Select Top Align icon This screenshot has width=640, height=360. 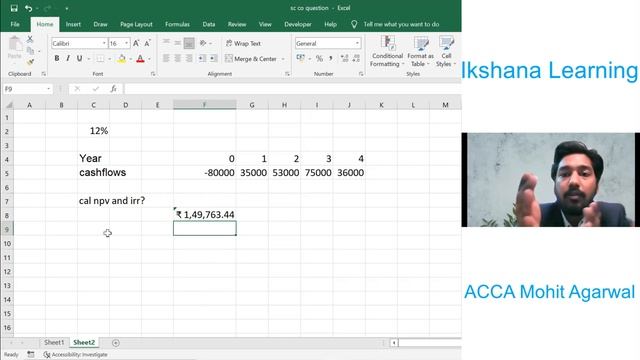coord(166,42)
